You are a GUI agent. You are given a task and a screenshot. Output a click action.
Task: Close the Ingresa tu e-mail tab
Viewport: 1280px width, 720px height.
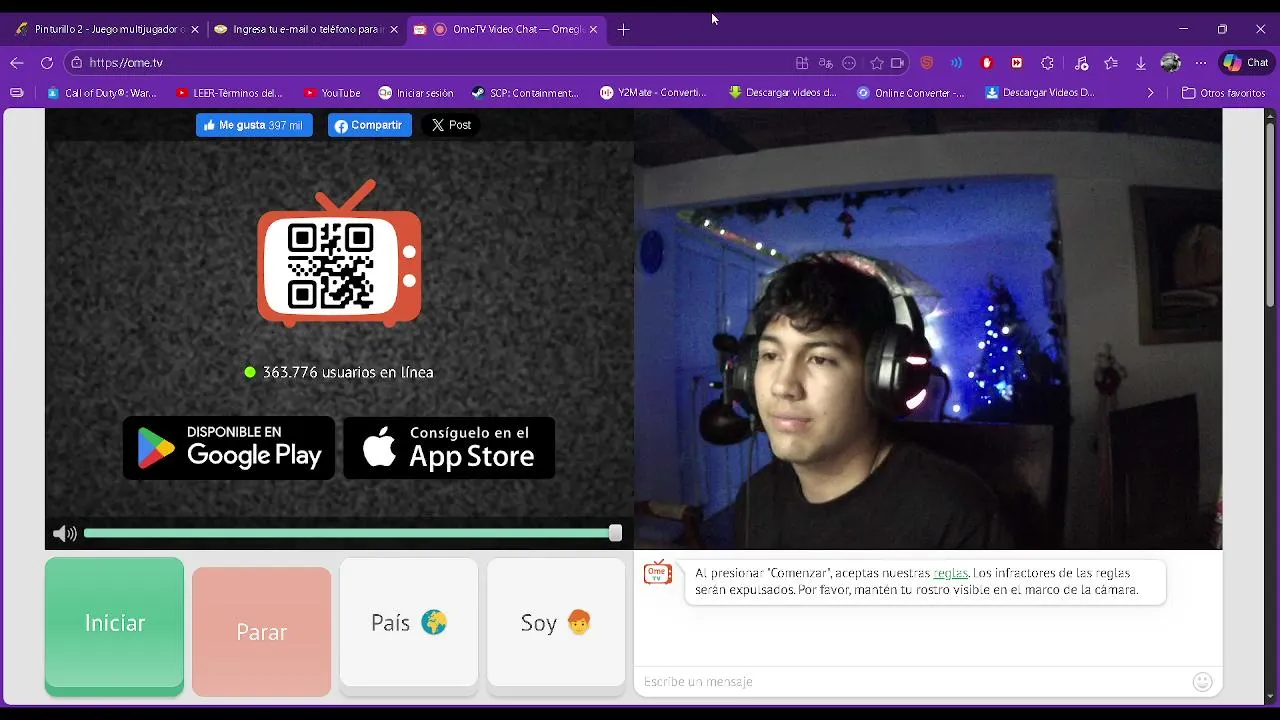[394, 30]
